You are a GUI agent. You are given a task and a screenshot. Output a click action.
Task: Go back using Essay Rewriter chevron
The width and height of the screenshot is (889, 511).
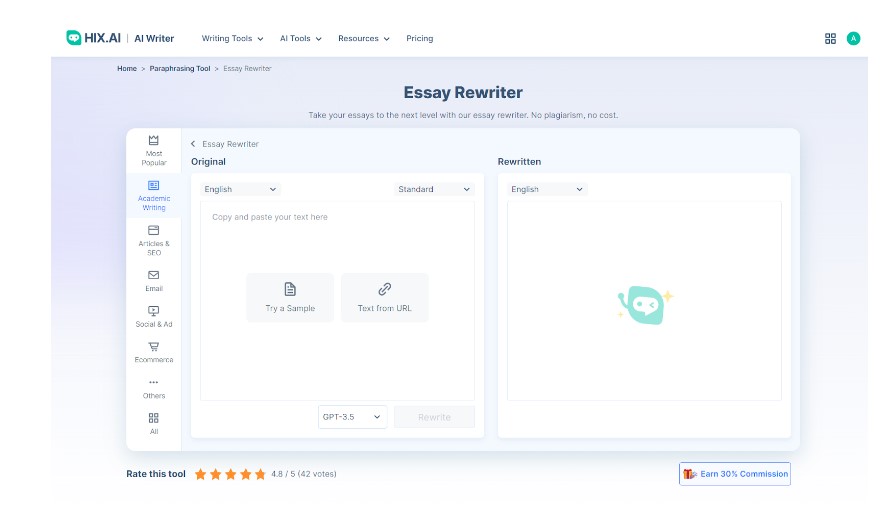click(x=193, y=144)
